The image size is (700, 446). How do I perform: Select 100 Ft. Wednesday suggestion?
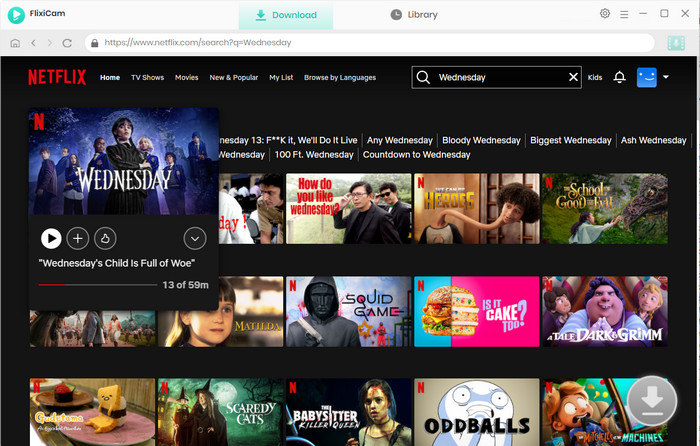(x=314, y=154)
